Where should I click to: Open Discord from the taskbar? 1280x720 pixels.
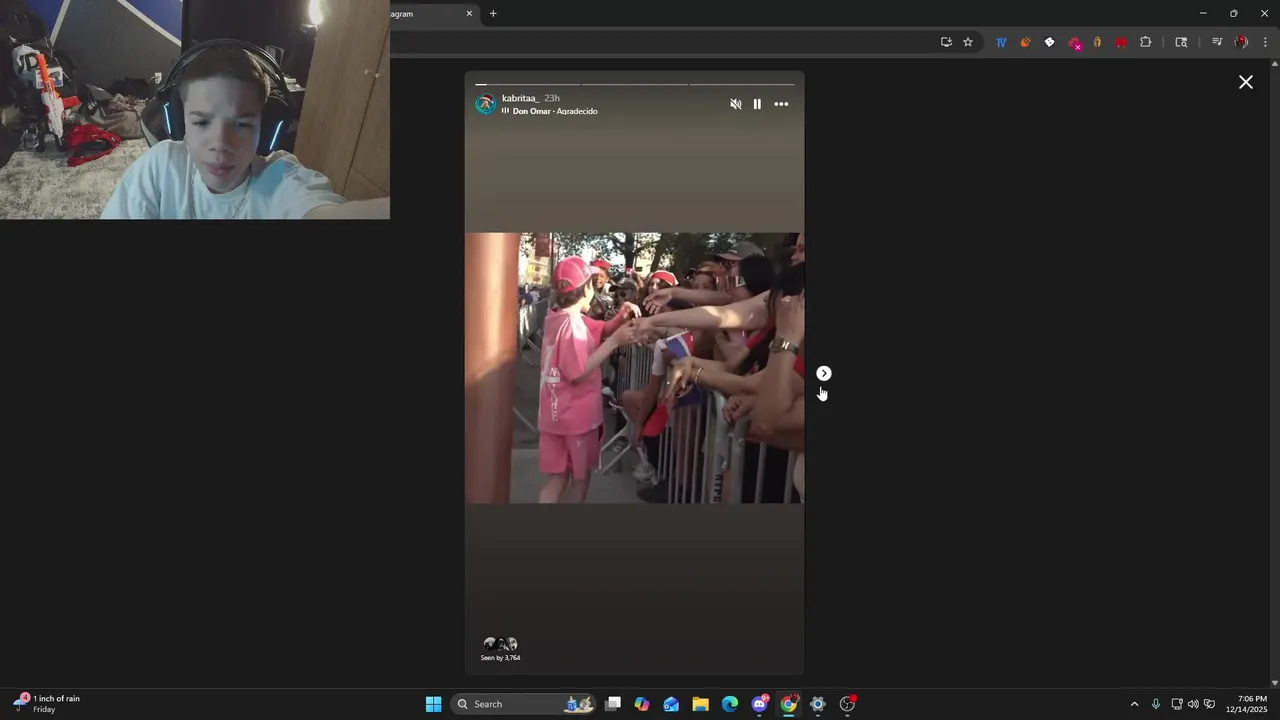click(x=759, y=704)
